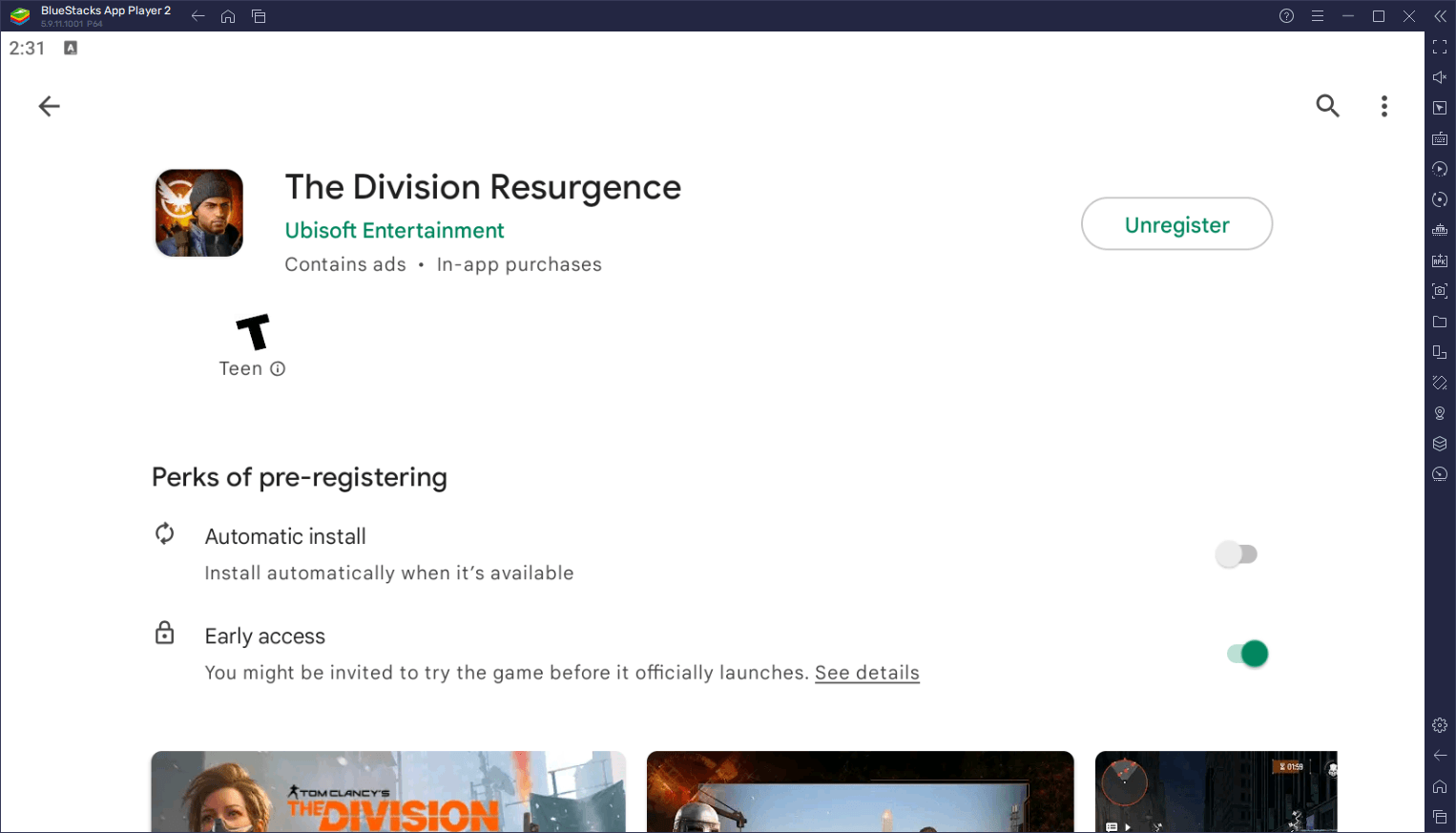Tap the Teen content rating icon
This screenshot has height=833, width=1456.
tap(253, 332)
